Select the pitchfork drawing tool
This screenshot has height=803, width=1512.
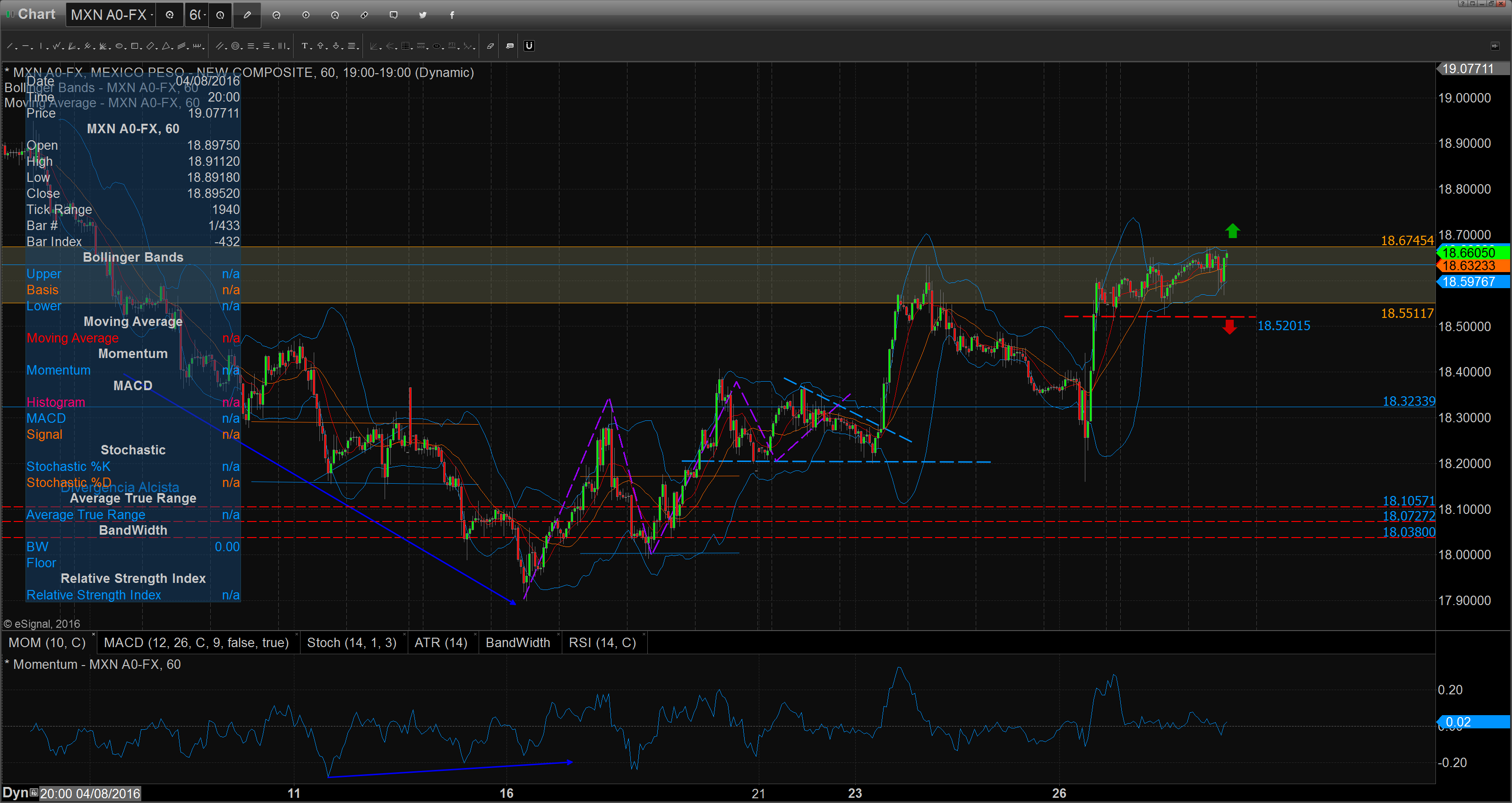87,46
